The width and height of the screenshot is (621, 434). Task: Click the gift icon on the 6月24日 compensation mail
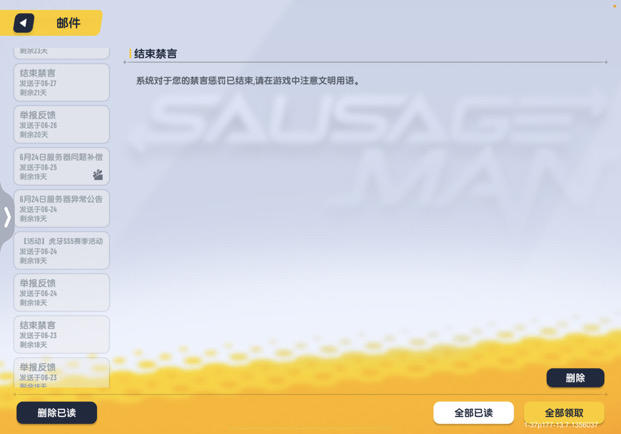[x=98, y=174]
